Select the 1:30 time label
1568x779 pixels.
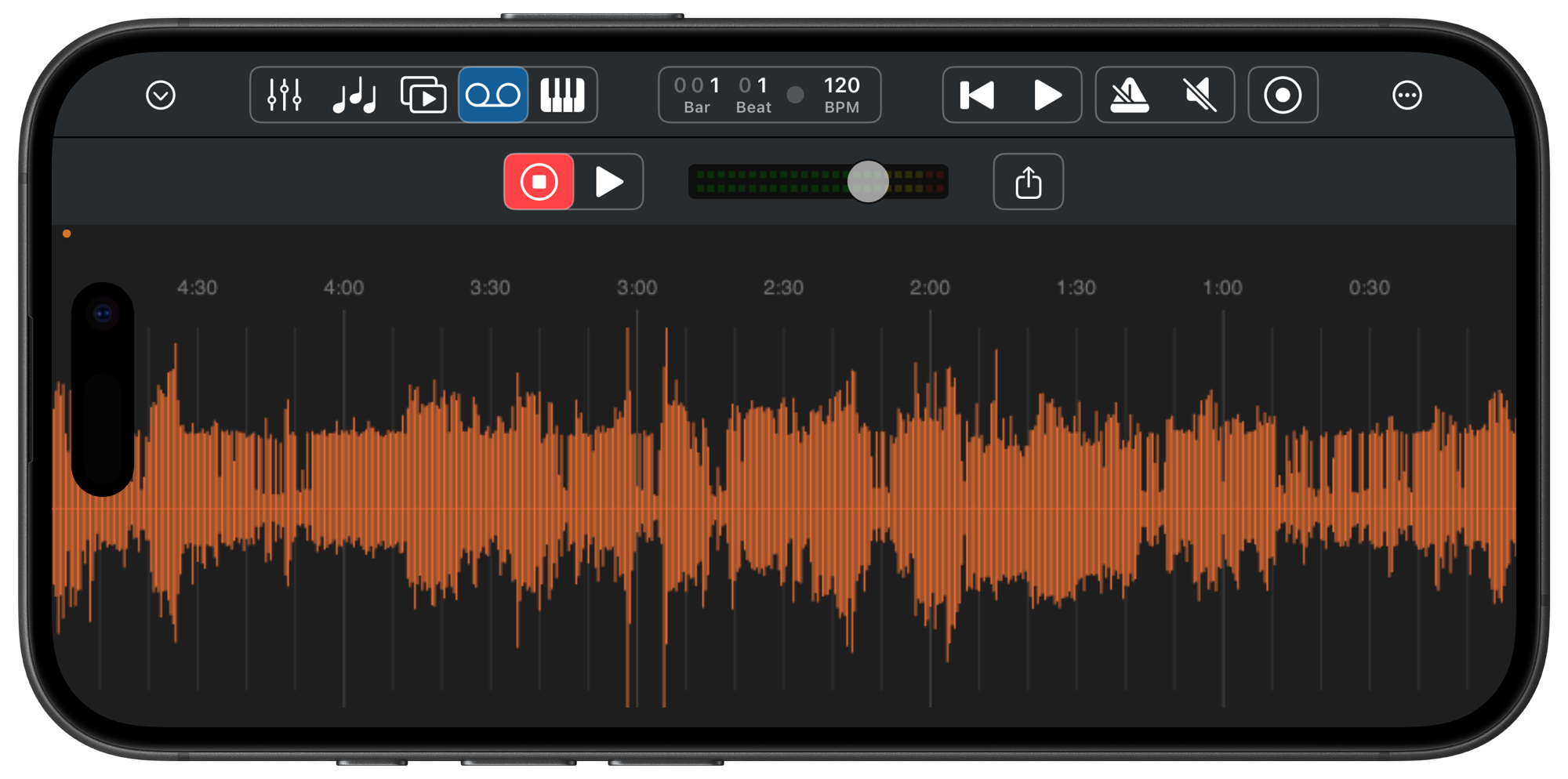[x=1076, y=288]
